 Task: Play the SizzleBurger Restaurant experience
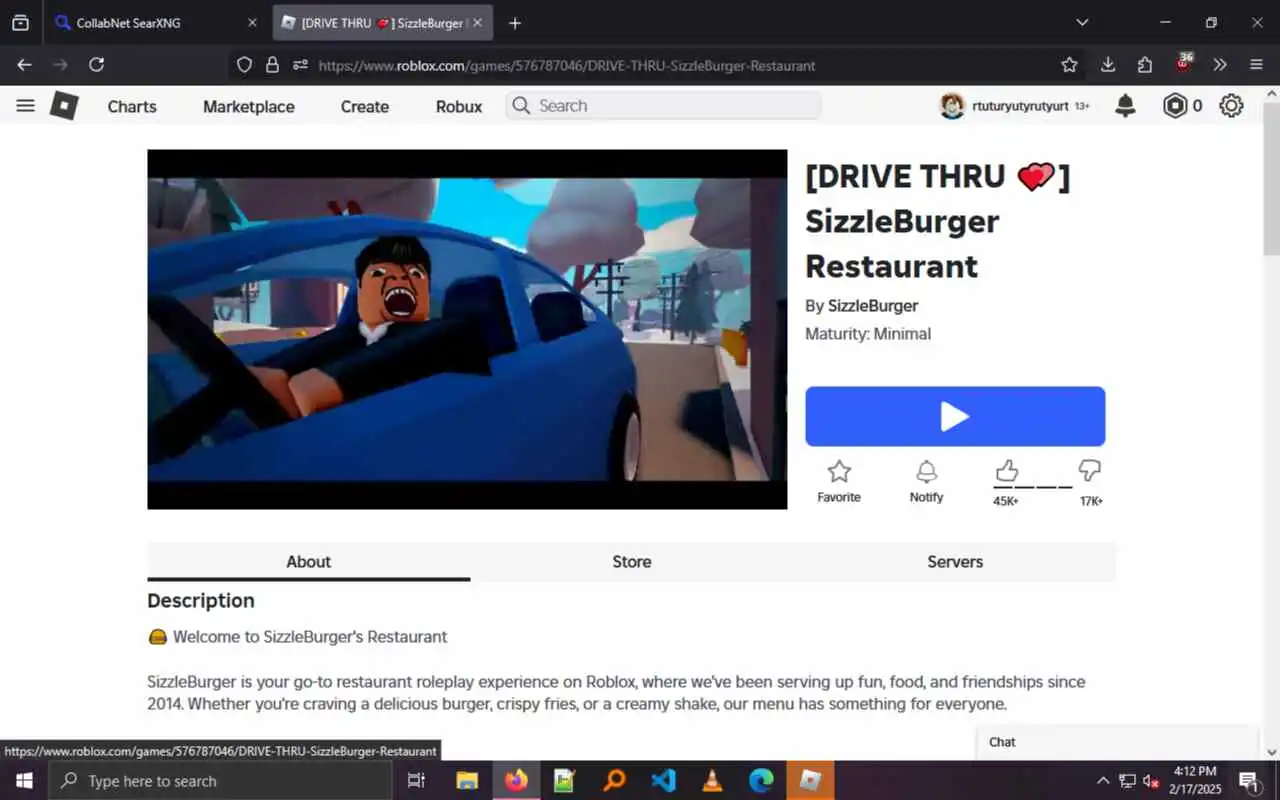[x=955, y=416]
